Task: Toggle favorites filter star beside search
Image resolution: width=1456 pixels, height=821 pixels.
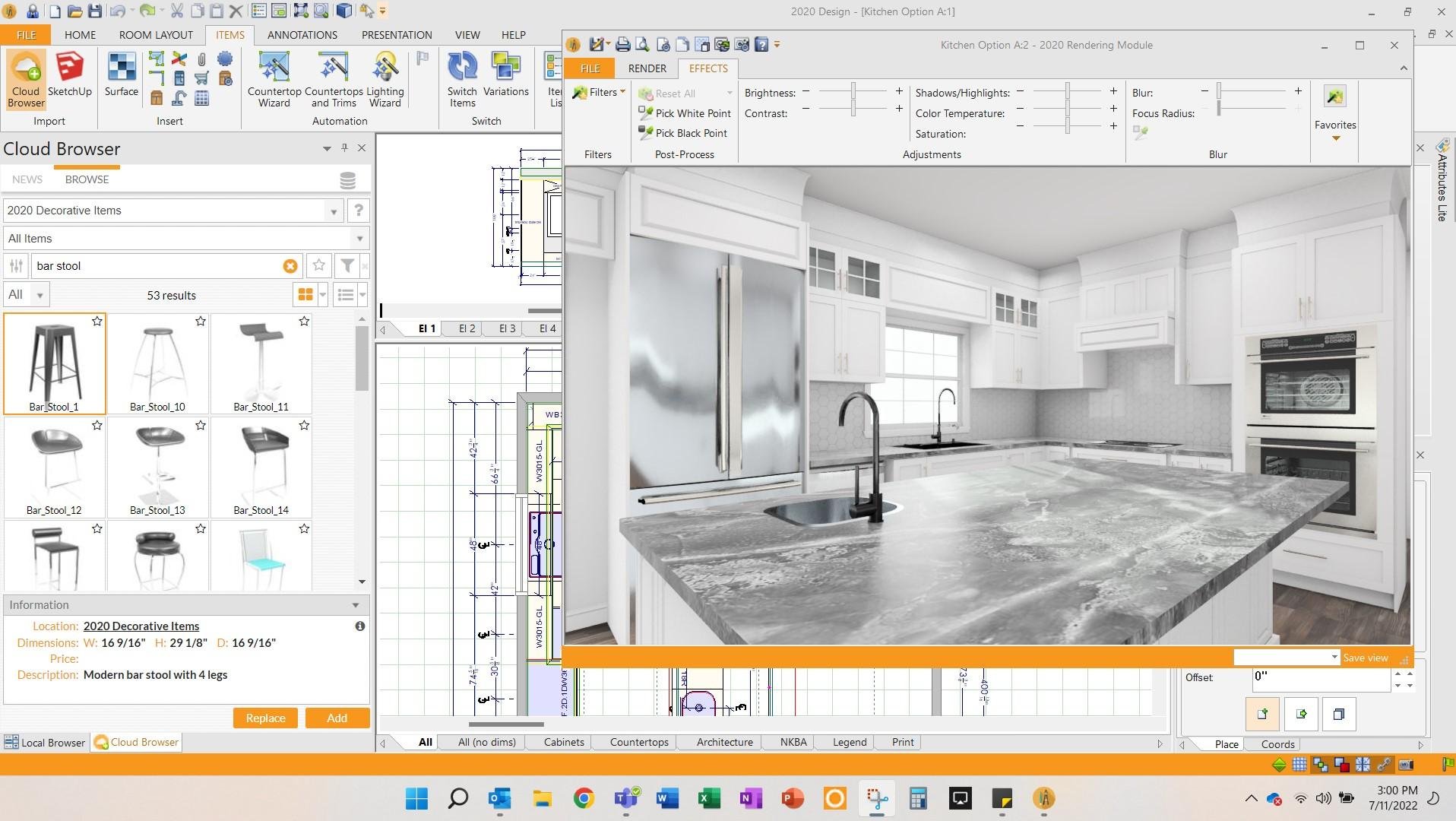Action: pyautogui.click(x=318, y=265)
